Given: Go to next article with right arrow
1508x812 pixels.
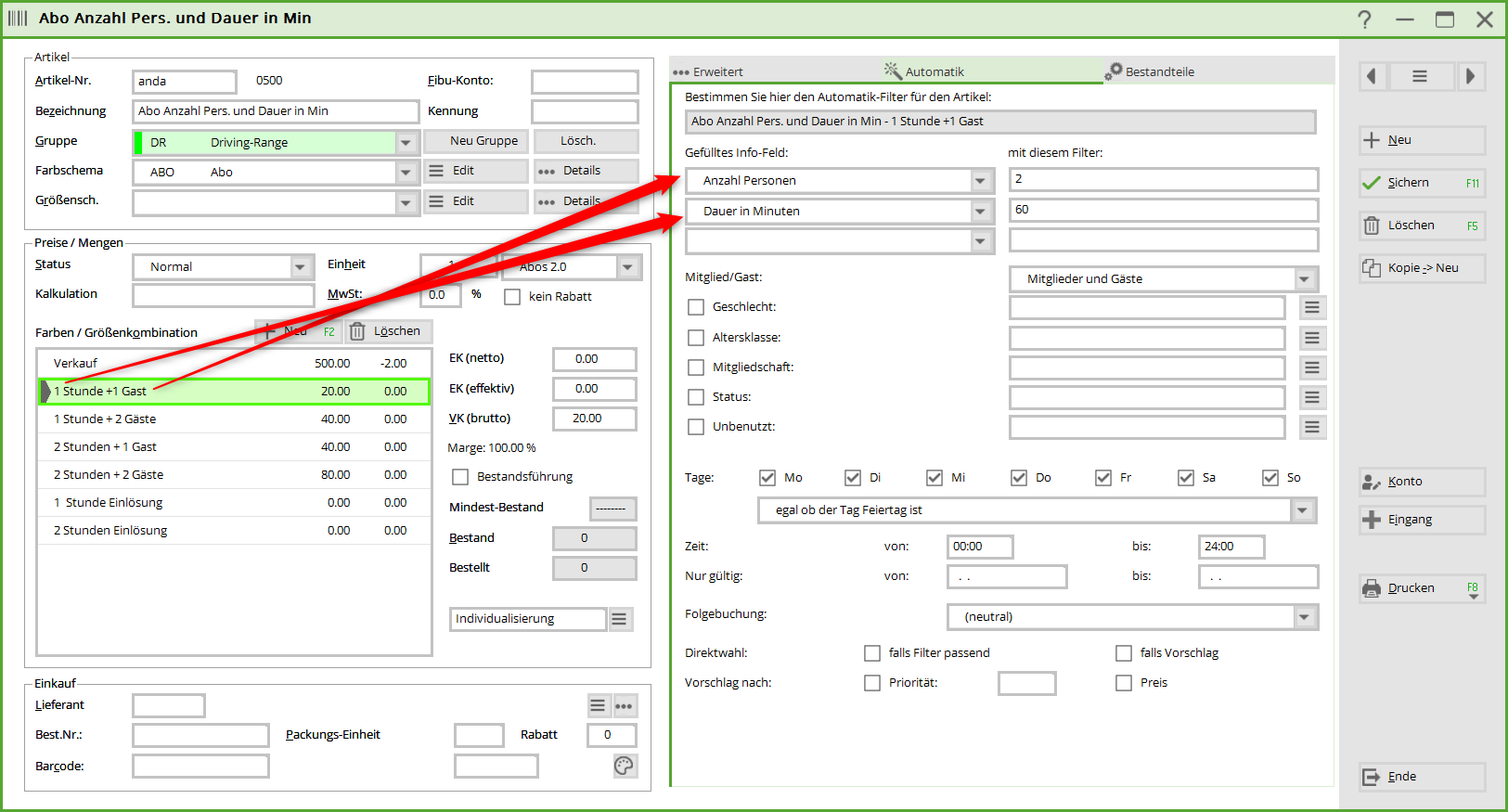Looking at the screenshot, I should tap(1470, 76).
